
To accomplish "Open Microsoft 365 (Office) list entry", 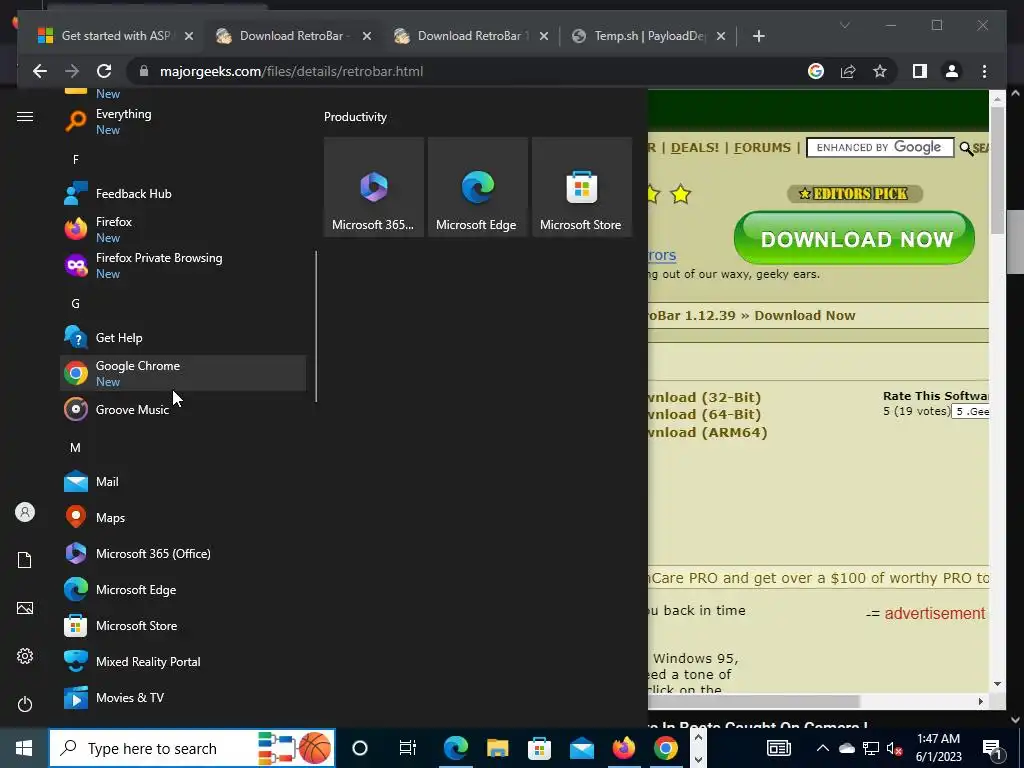I will click(183, 553).
